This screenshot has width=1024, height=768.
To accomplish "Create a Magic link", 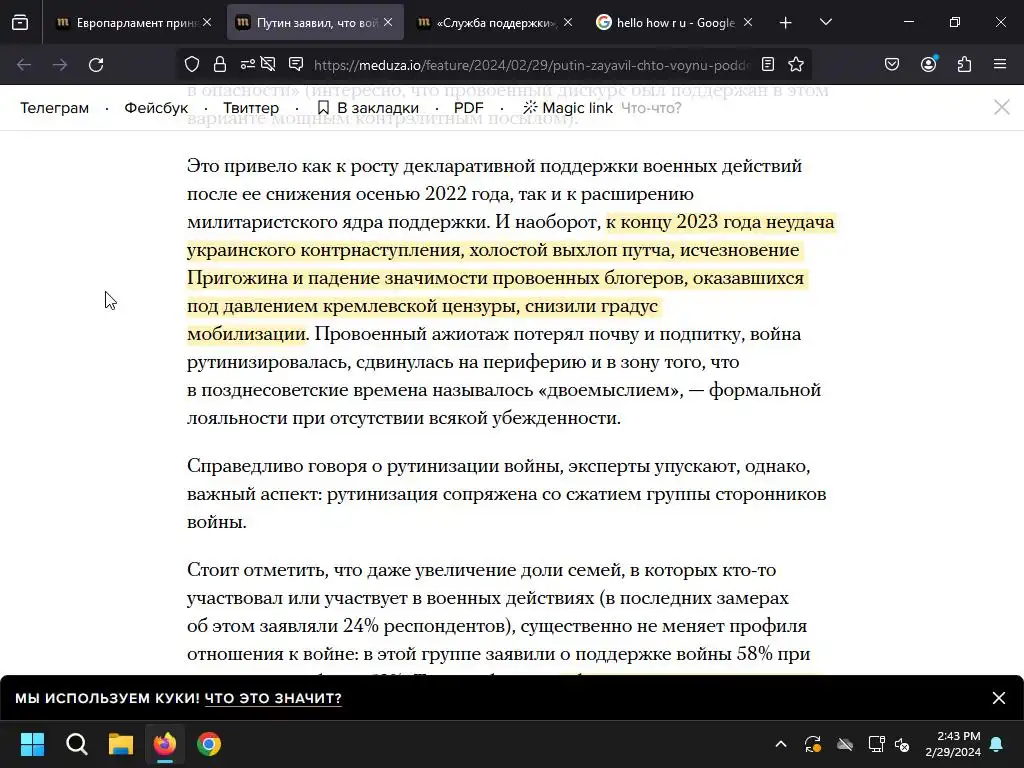I will [x=568, y=108].
